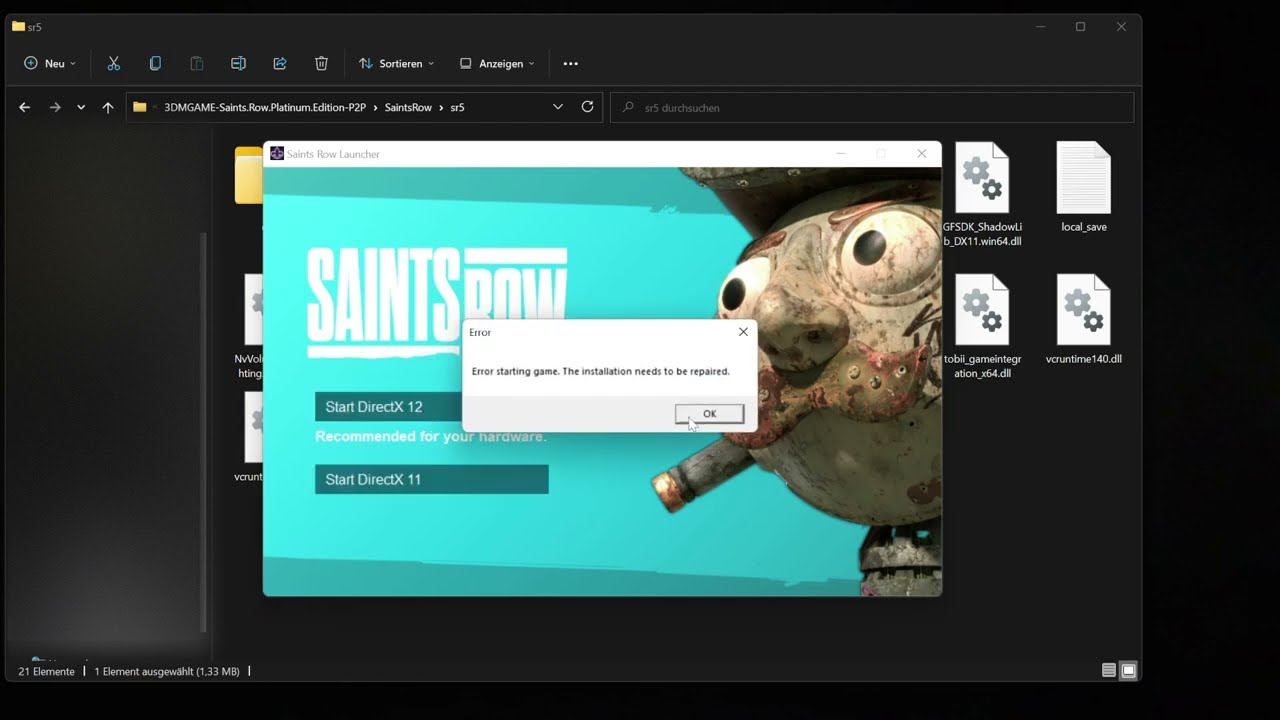The image size is (1280, 720).
Task: Select the local_save file
Action: [x=1084, y=187]
